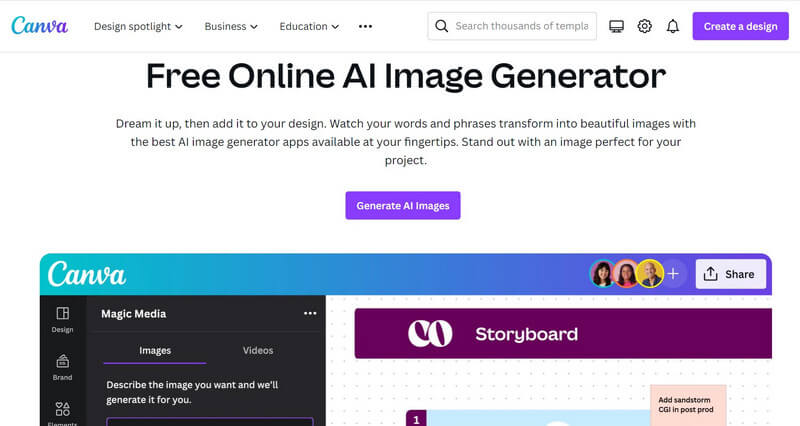Click the Create a design button
The height and width of the screenshot is (426, 800).
pyautogui.click(x=740, y=26)
